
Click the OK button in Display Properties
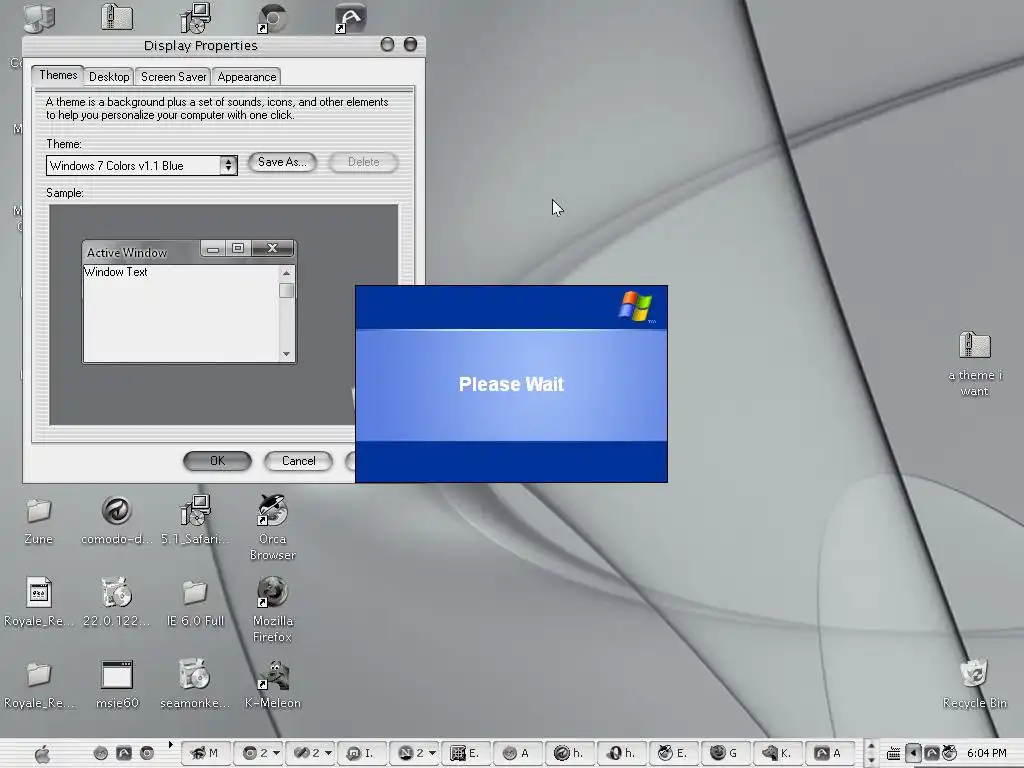tap(217, 461)
